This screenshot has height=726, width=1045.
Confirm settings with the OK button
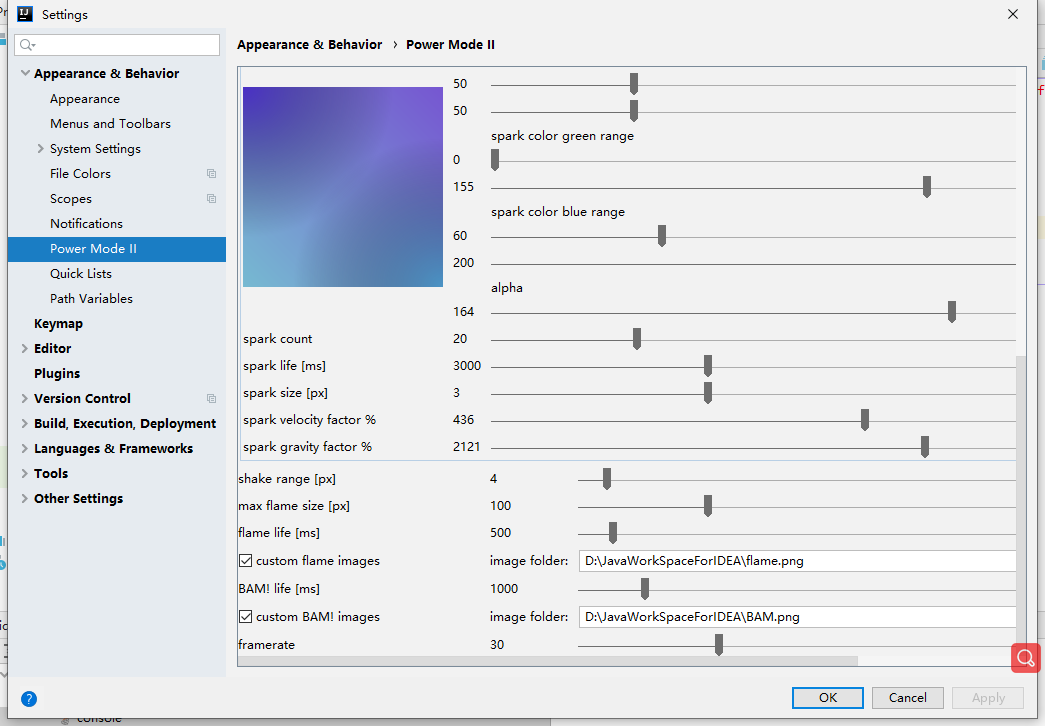(827, 697)
